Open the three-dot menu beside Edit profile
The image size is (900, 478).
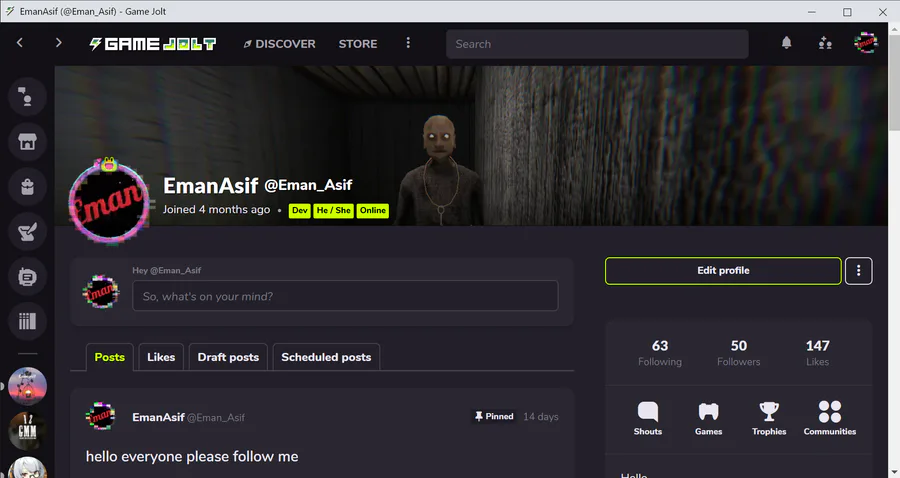pos(859,271)
